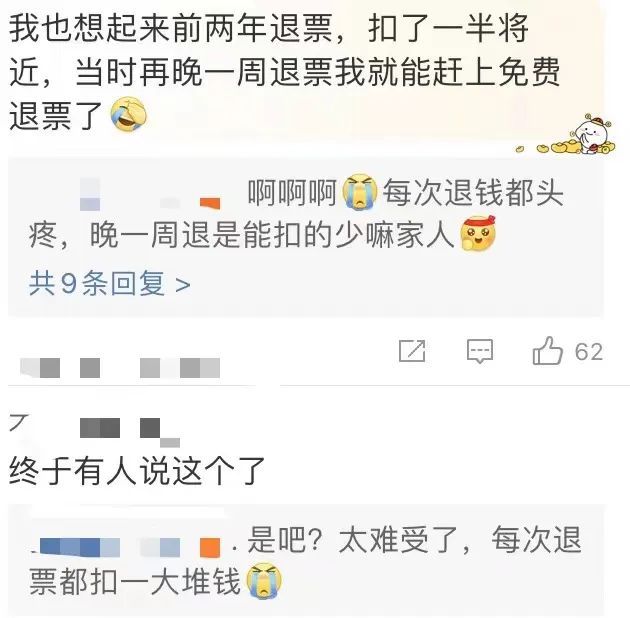This screenshot has height=618, width=630.
Task: Click the crying emoji after 一大堆钱
Action: [x=264, y=581]
